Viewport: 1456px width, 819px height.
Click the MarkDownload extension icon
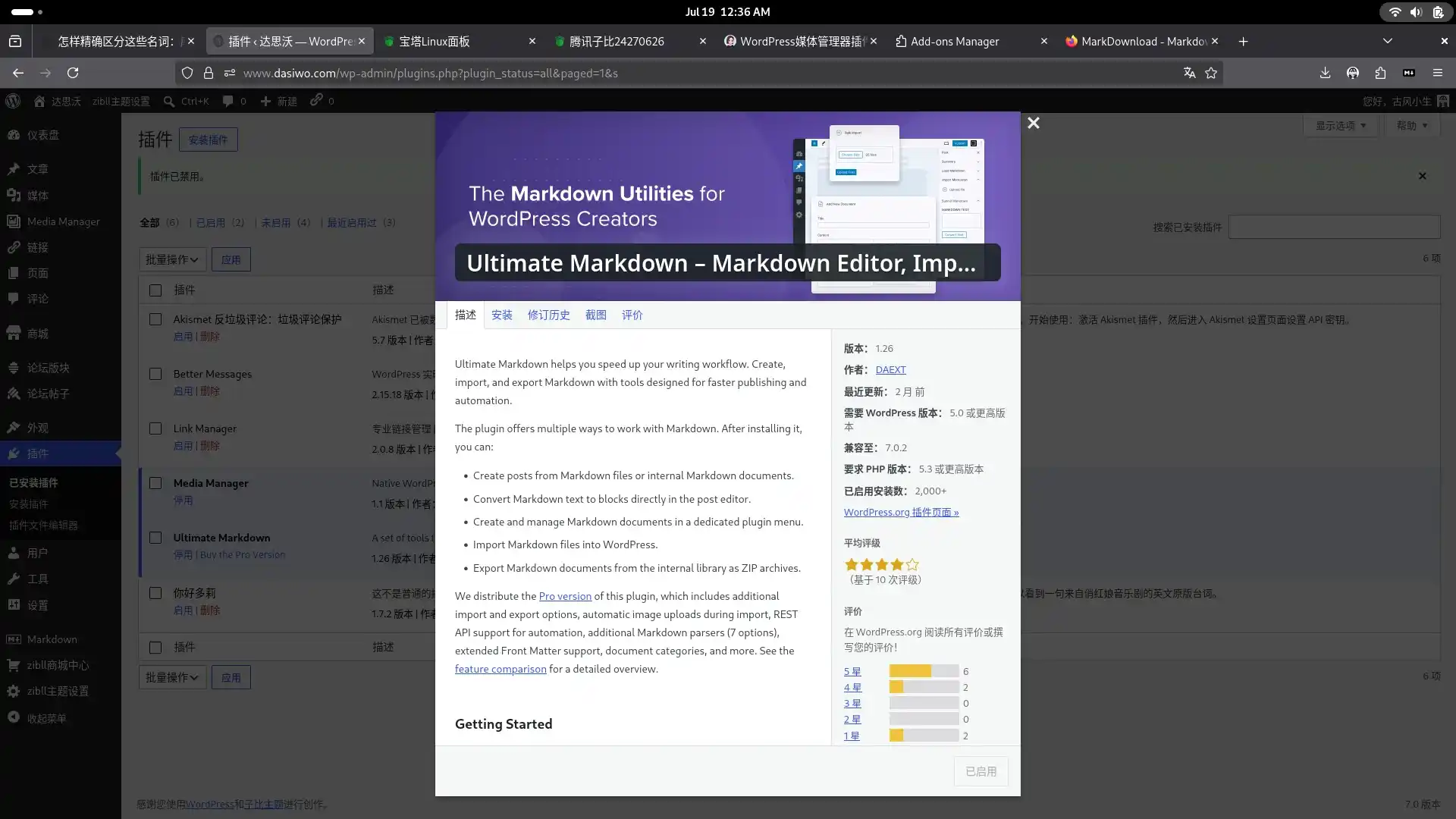[x=1409, y=73]
